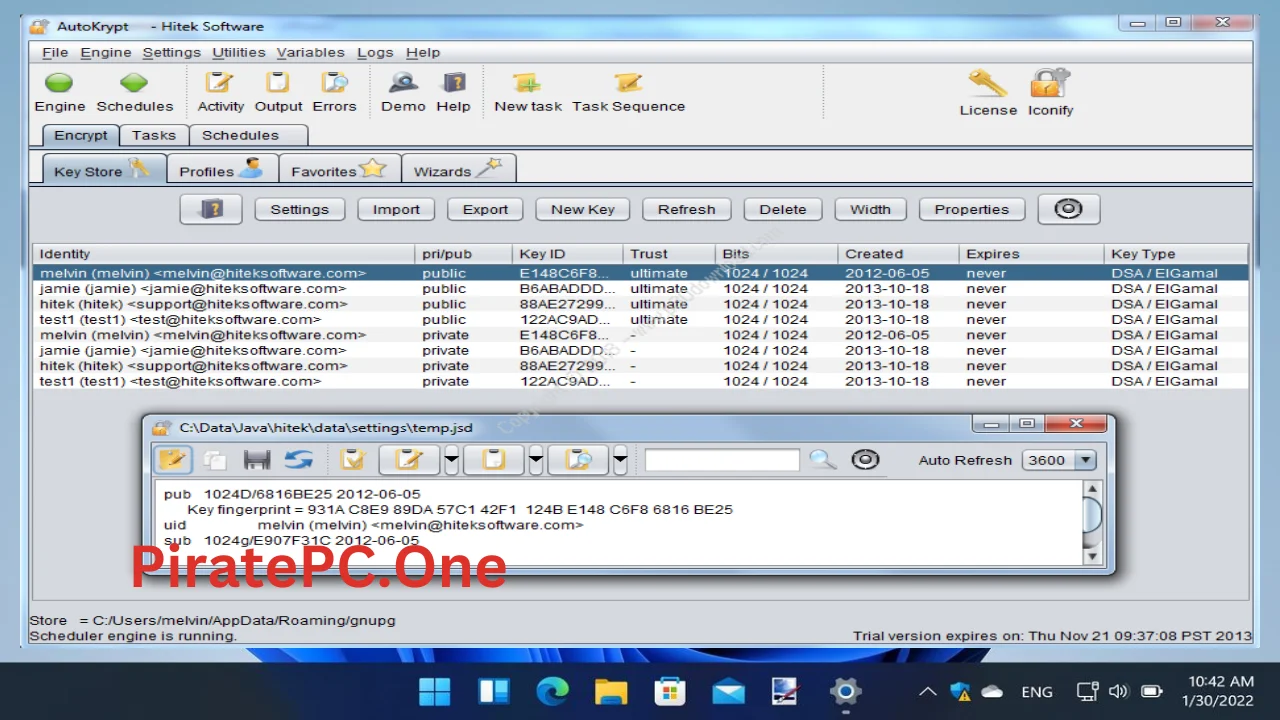Click the Settings button in Key Store
1280x720 pixels.
[299, 209]
